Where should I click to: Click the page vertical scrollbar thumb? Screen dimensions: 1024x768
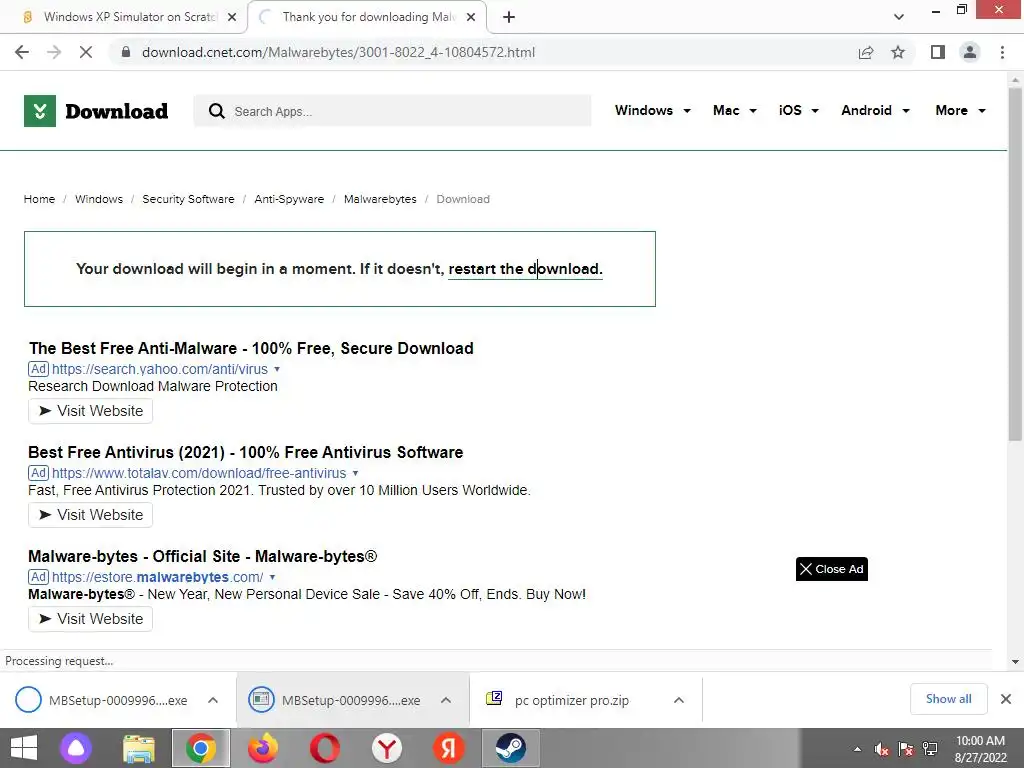point(1015,264)
